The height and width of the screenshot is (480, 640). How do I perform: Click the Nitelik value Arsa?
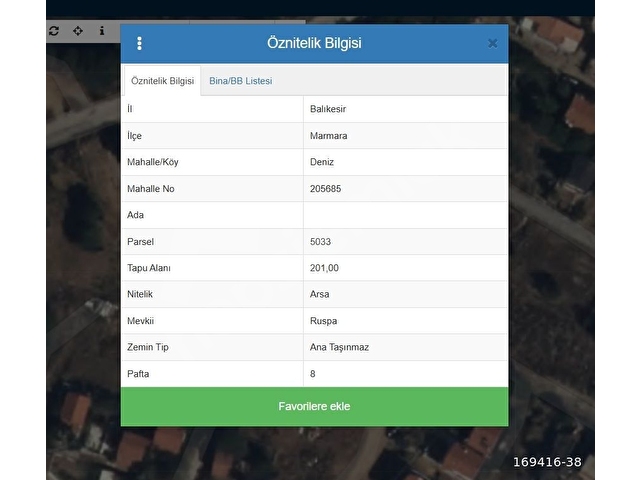[x=319, y=294]
